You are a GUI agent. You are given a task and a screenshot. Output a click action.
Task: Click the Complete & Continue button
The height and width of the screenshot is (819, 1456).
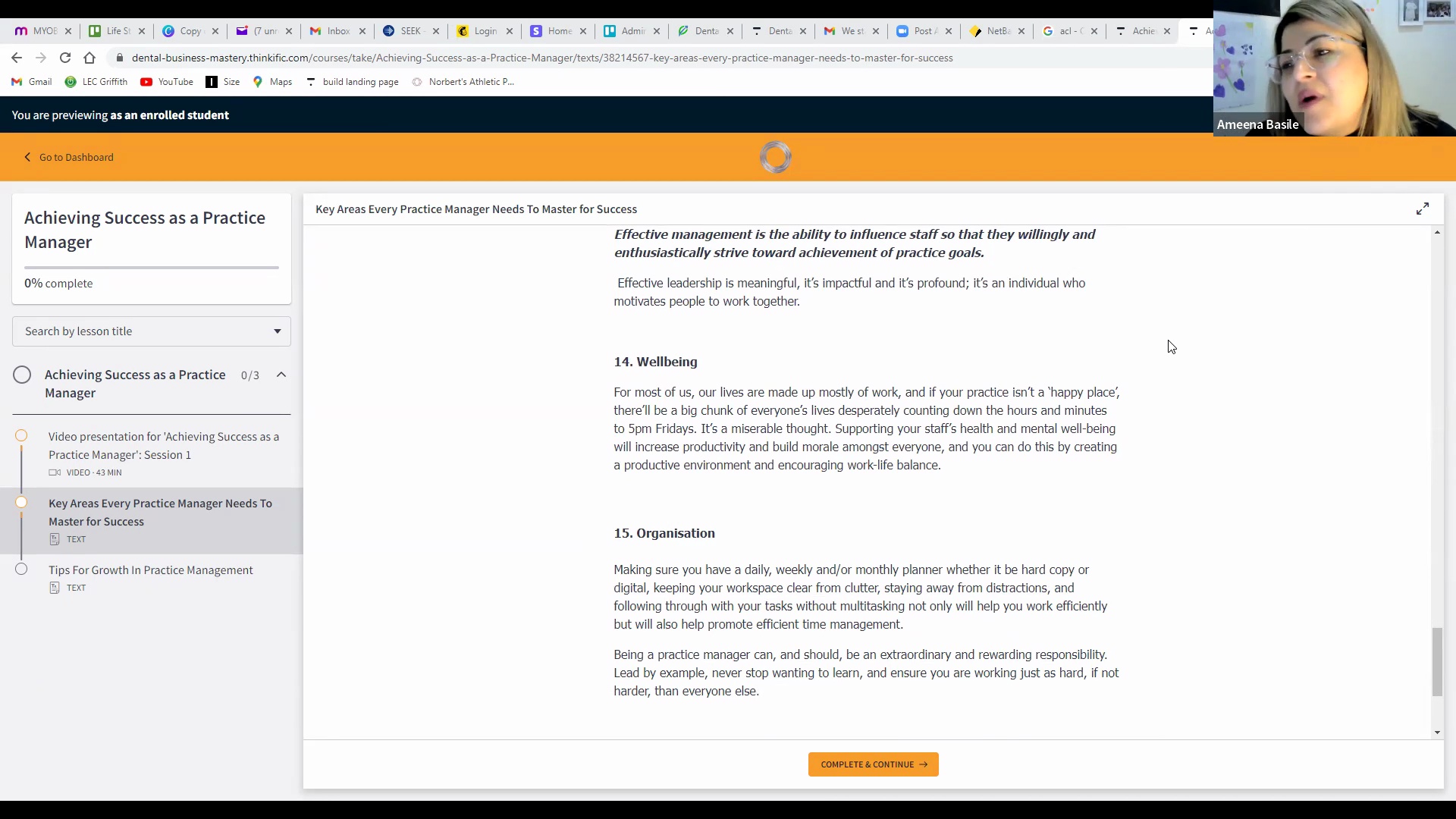(x=873, y=764)
